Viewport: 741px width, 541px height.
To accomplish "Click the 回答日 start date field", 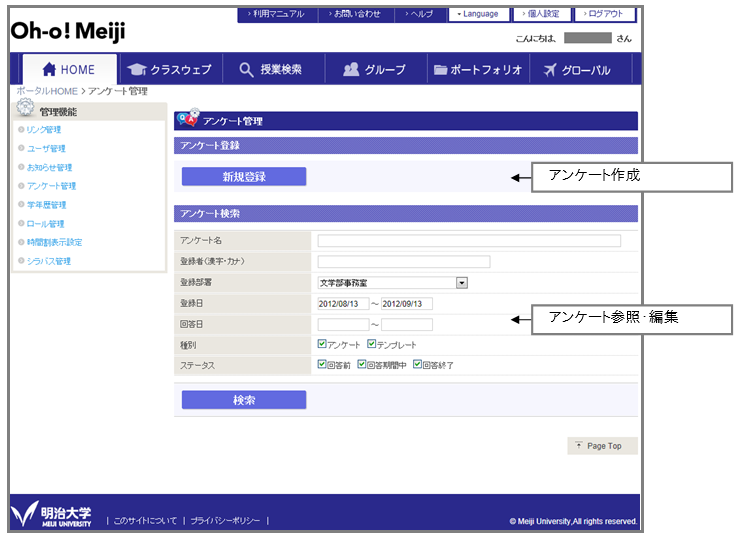I will coord(343,324).
